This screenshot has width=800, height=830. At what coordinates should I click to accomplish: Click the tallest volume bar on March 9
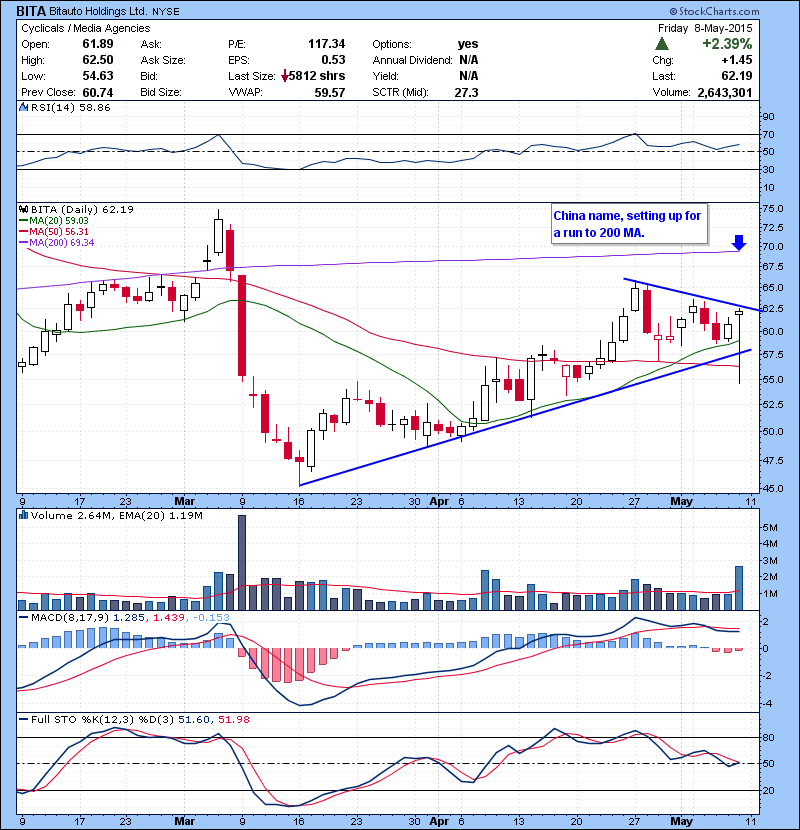[242, 562]
